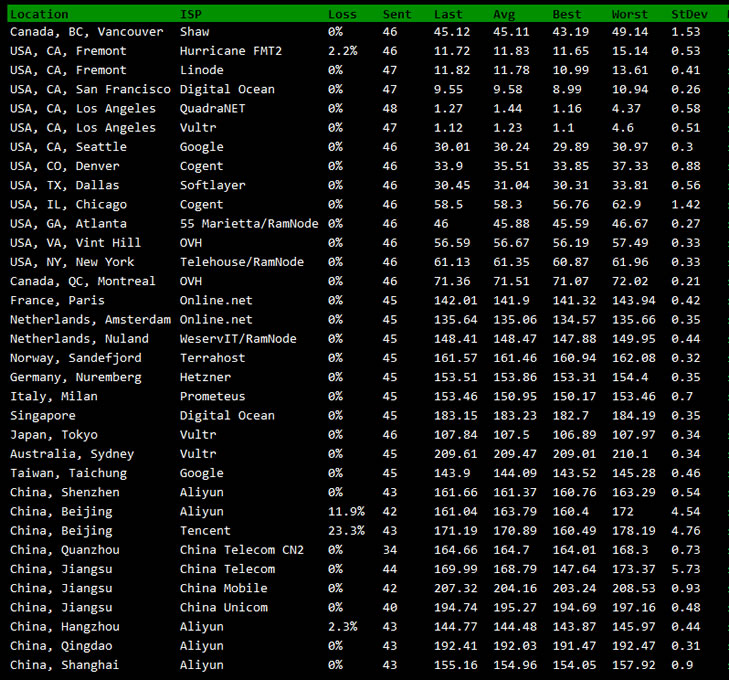The image size is (729, 680).
Task: Click the Last column header
Action: click(x=448, y=14)
